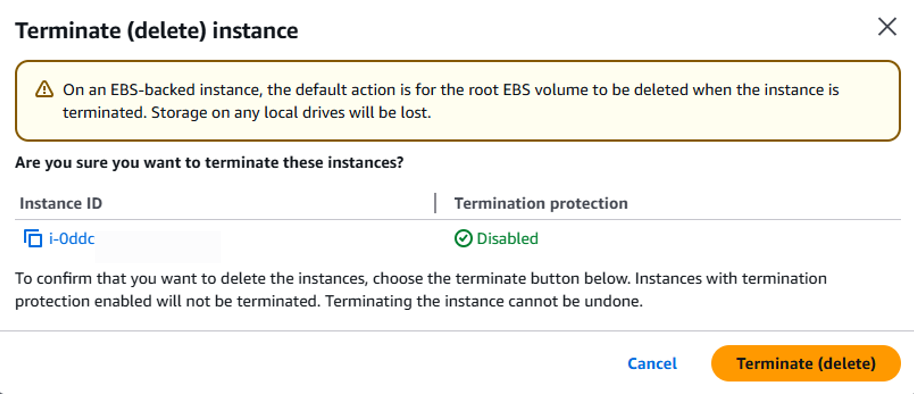Click the 'To confirm that you want' paragraph
The width and height of the screenshot is (914, 398).
[421, 290]
